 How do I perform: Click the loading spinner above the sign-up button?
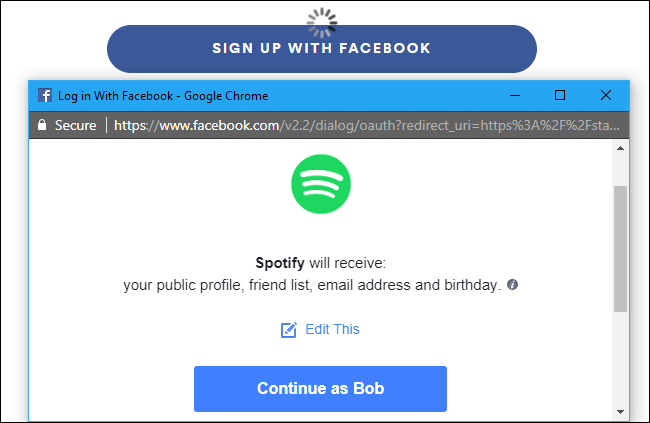[321, 17]
